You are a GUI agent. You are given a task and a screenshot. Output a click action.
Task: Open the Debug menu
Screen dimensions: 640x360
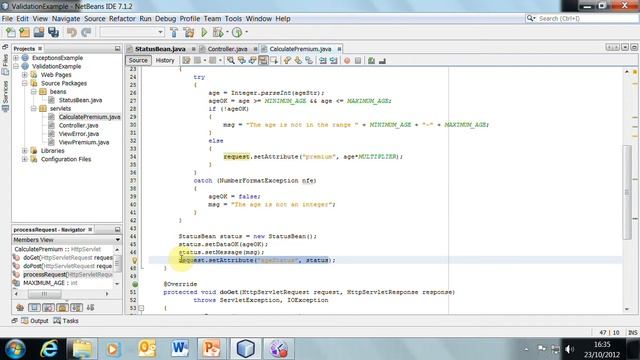tap(165, 19)
